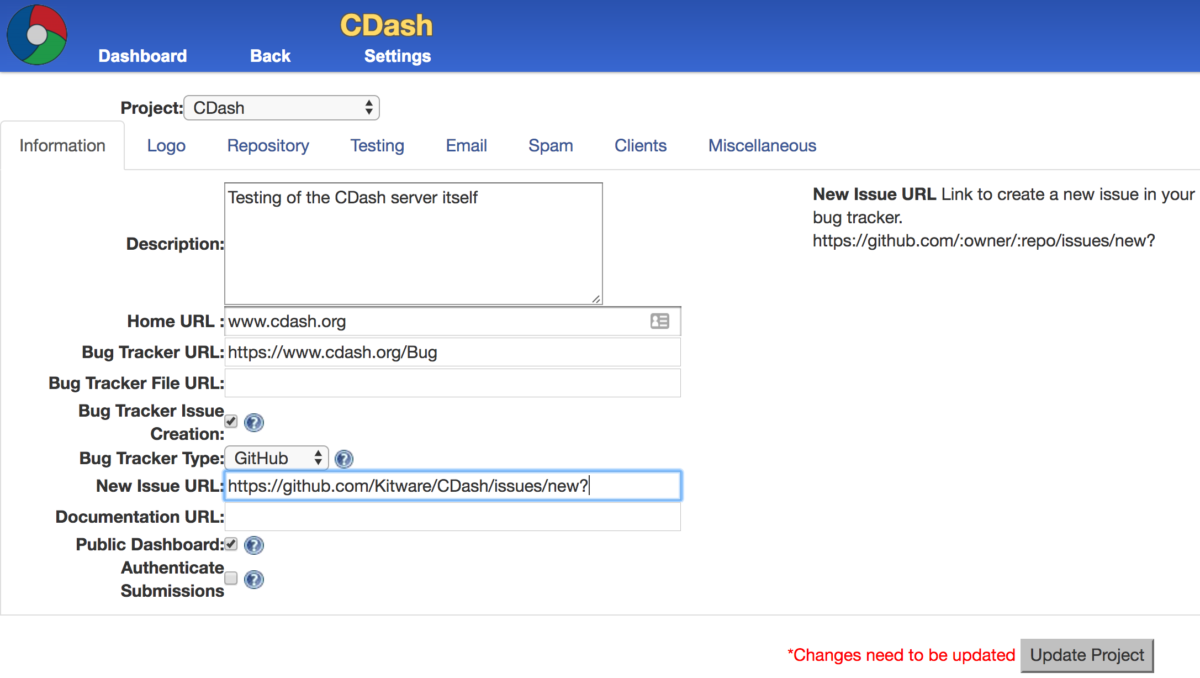Open help for Bug Tracker Issue Creation
Viewport: 1200px width, 678px height.
(x=254, y=422)
